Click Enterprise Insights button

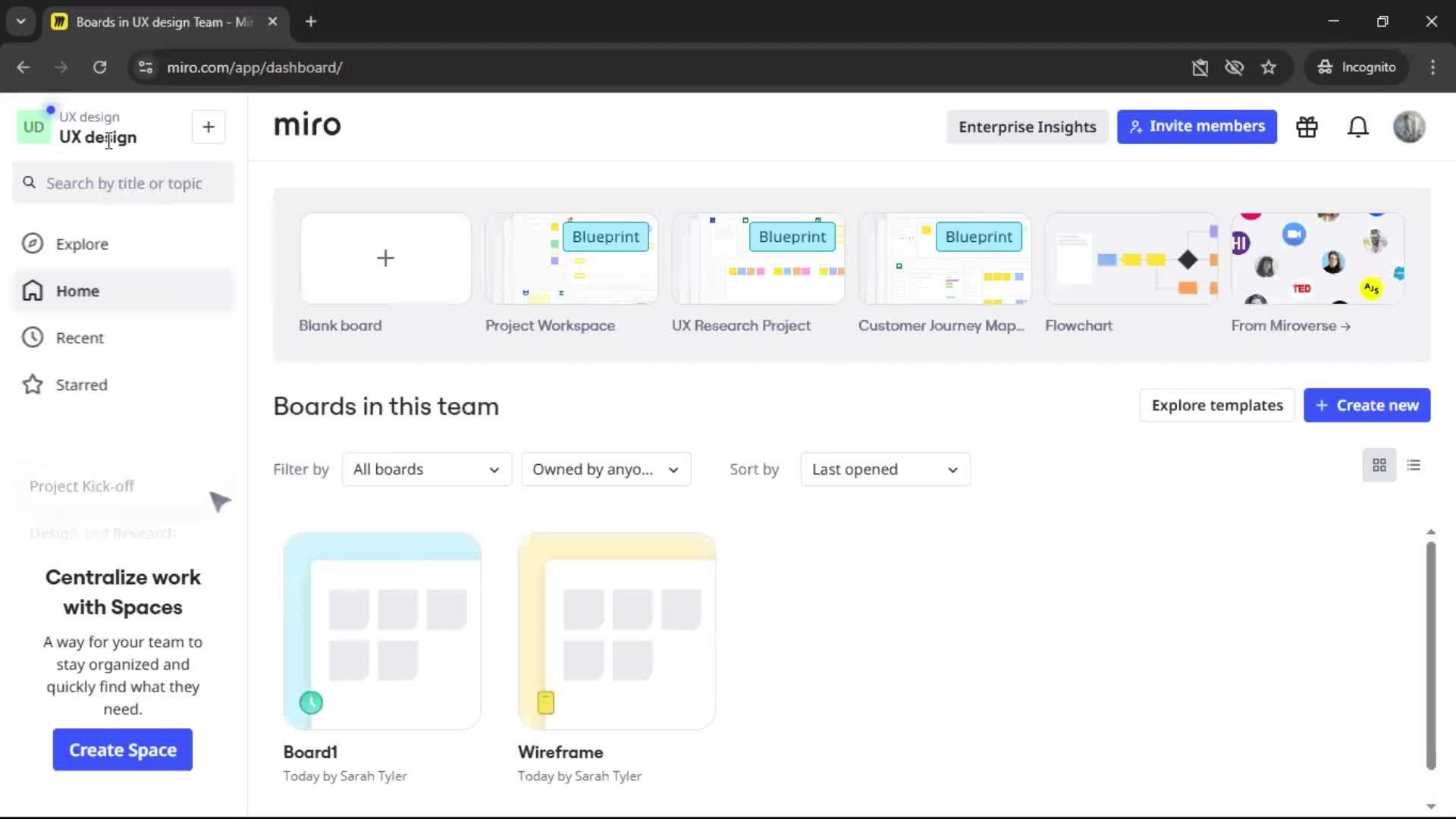point(1027,127)
